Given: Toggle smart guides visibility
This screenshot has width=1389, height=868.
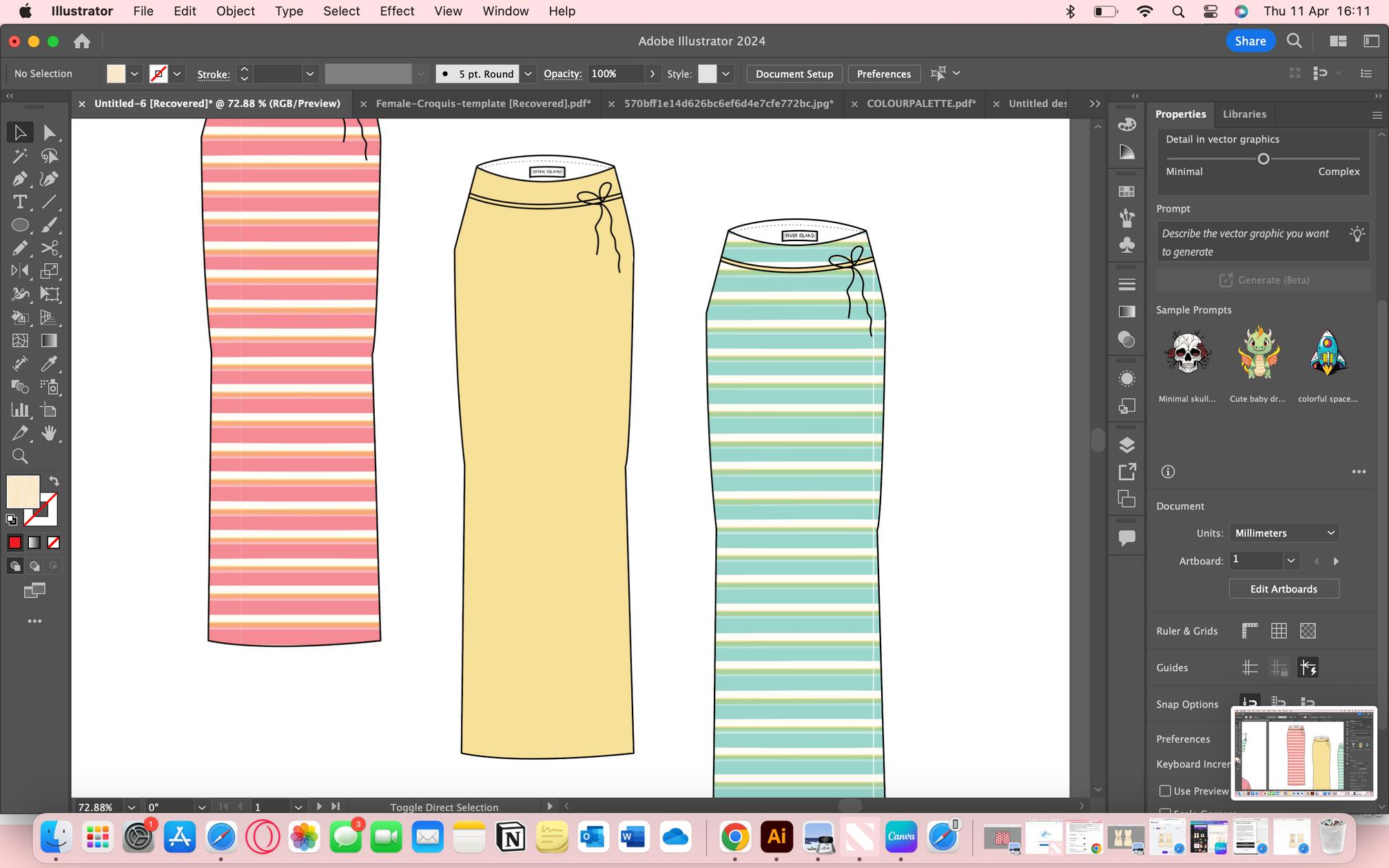Looking at the screenshot, I should (x=1308, y=668).
